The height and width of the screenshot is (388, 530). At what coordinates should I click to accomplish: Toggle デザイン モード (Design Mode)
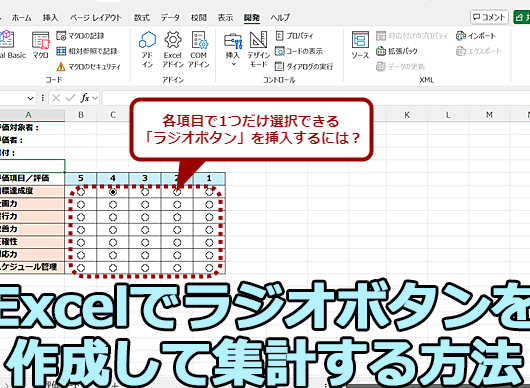pos(259,50)
